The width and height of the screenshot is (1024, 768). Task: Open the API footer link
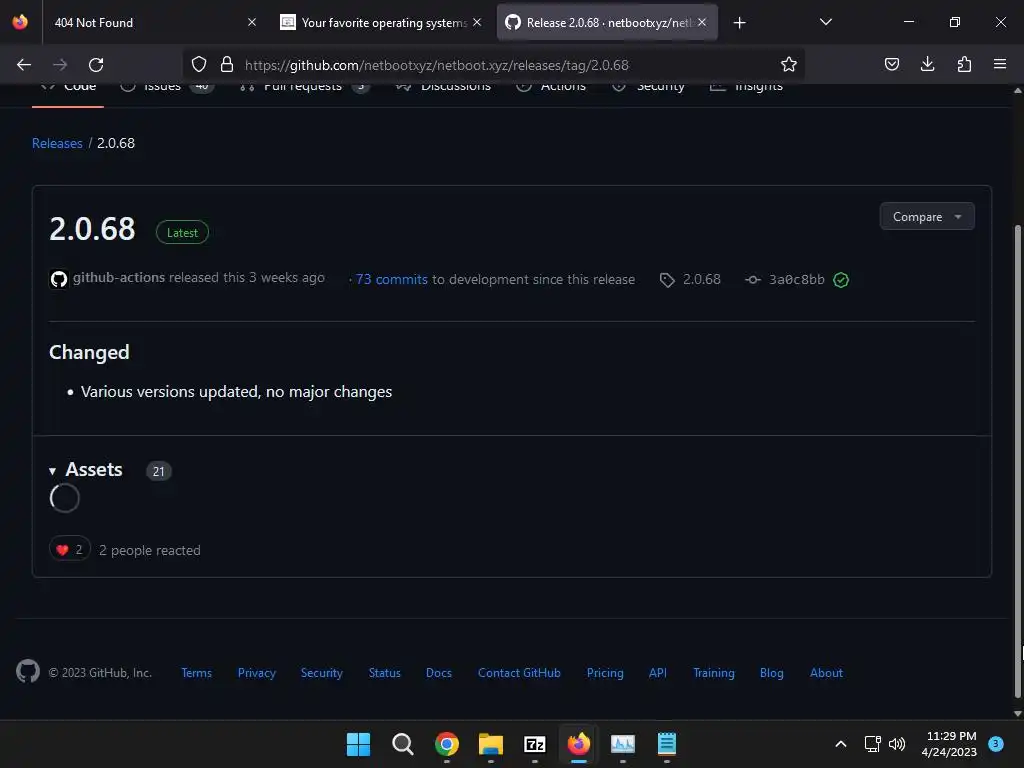[x=658, y=673]
